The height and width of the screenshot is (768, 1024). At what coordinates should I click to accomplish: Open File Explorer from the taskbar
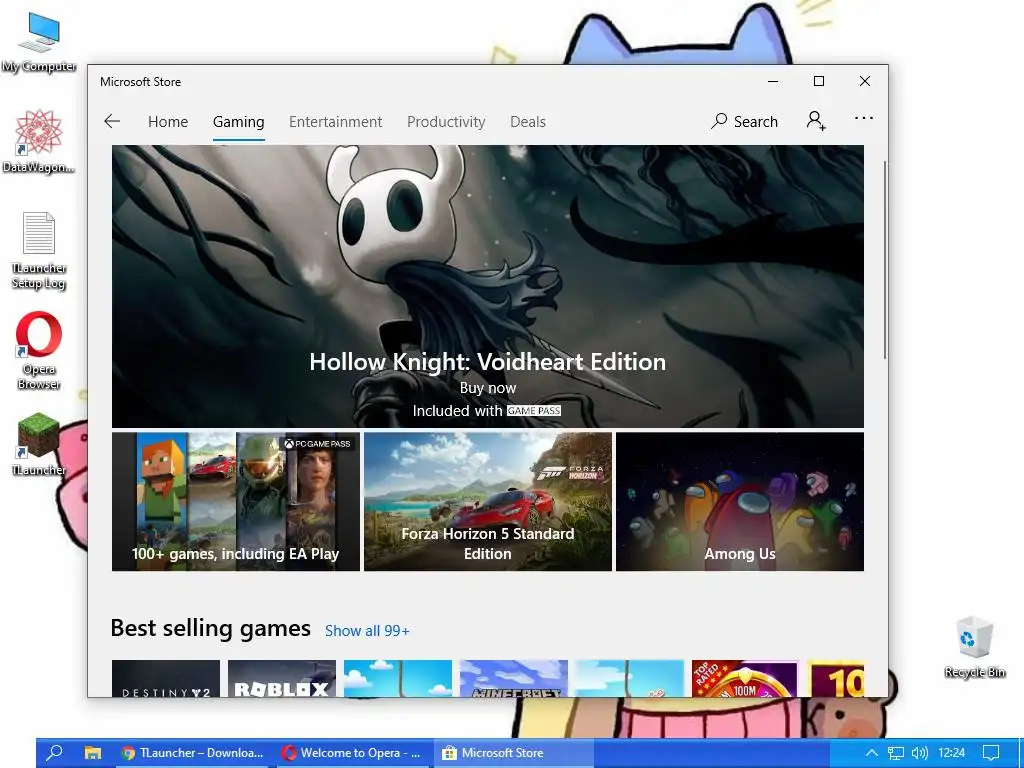click(93, 752)
